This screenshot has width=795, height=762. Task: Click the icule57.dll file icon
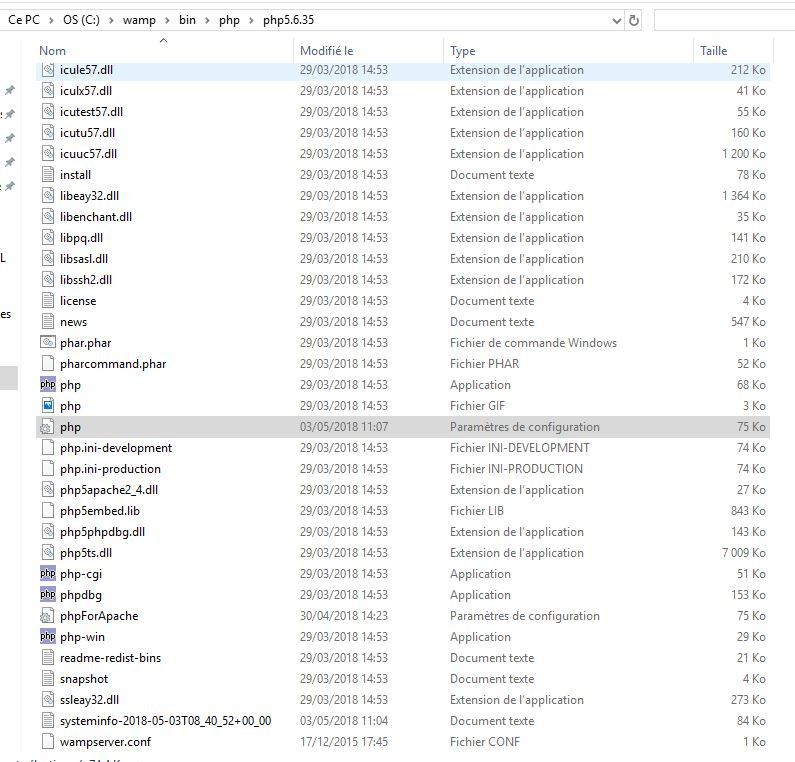(x=48, y=70)
